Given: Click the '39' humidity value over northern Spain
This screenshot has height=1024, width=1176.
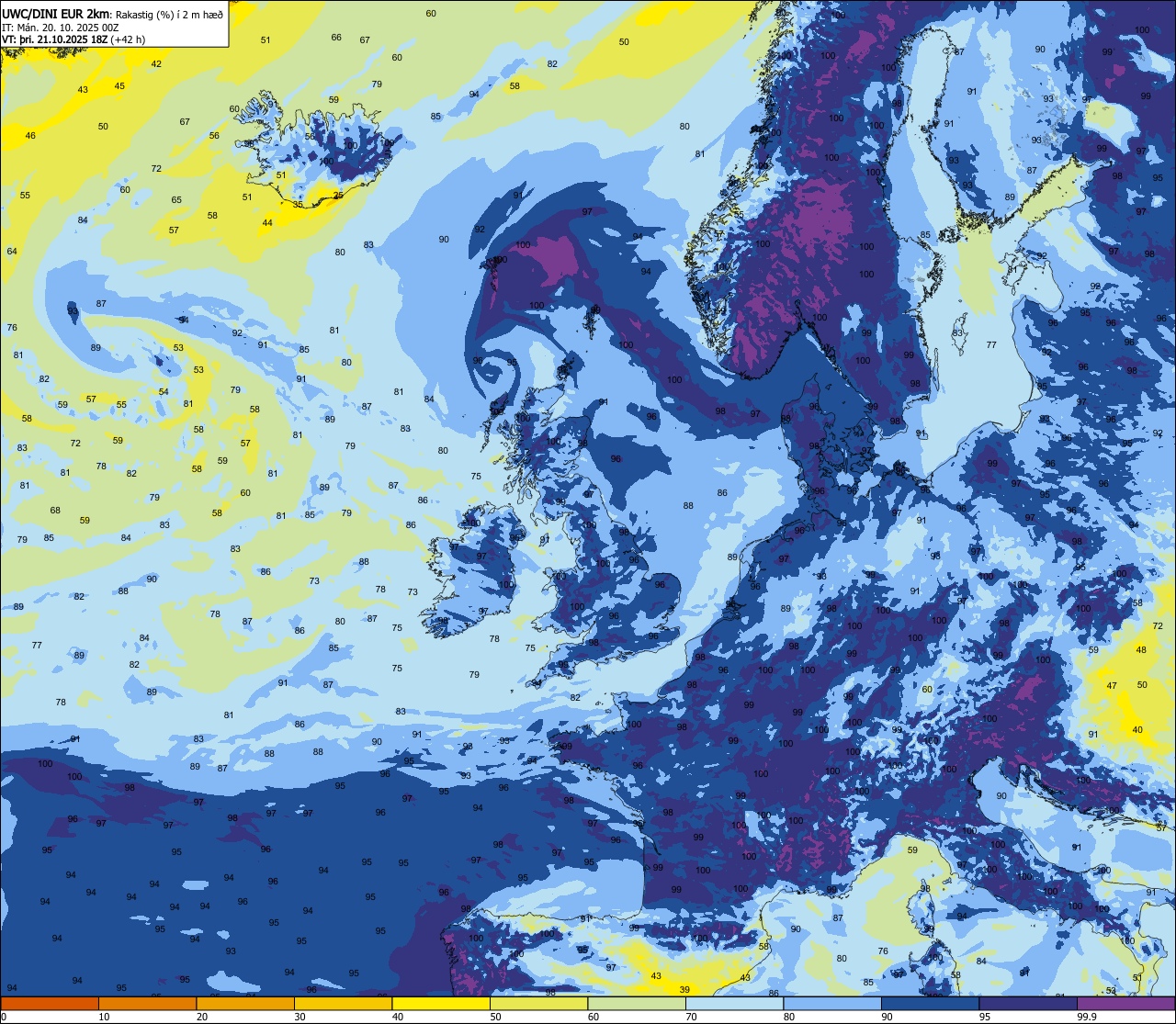Looking at the screenshot, I should click(x=684, y=989).
